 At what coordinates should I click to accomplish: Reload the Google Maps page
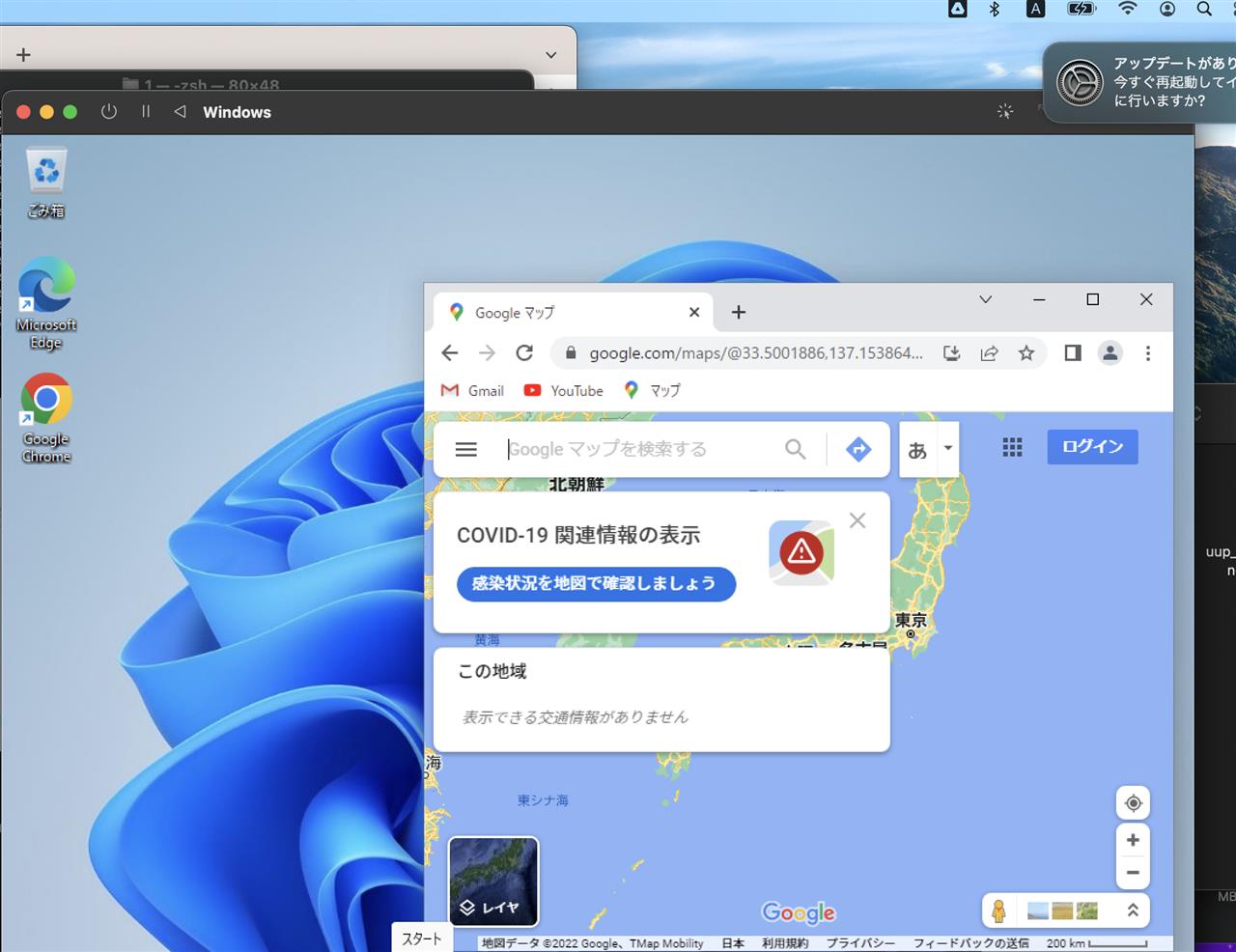pos(524,353)
